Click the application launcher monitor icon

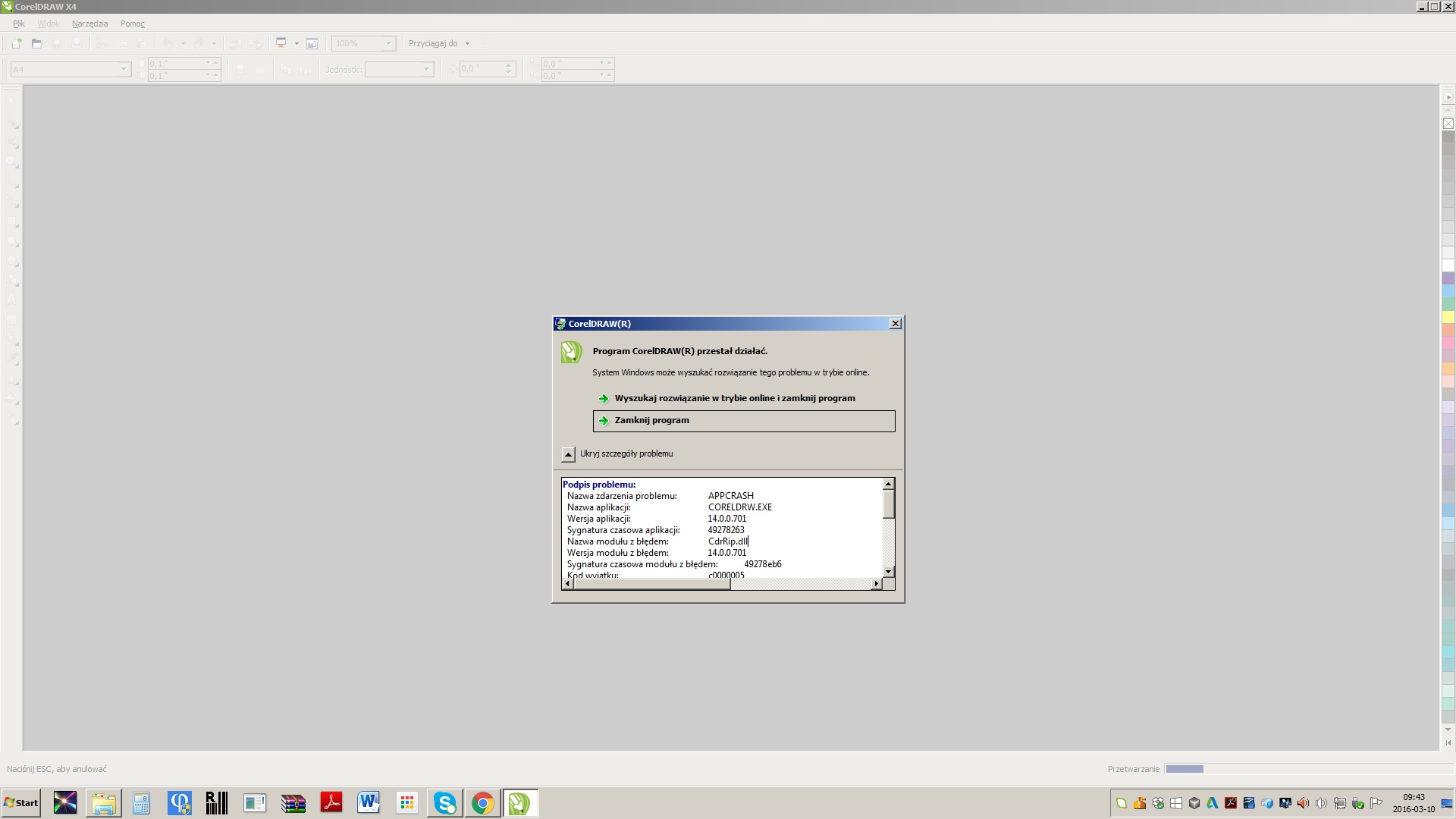coord(281,43)
